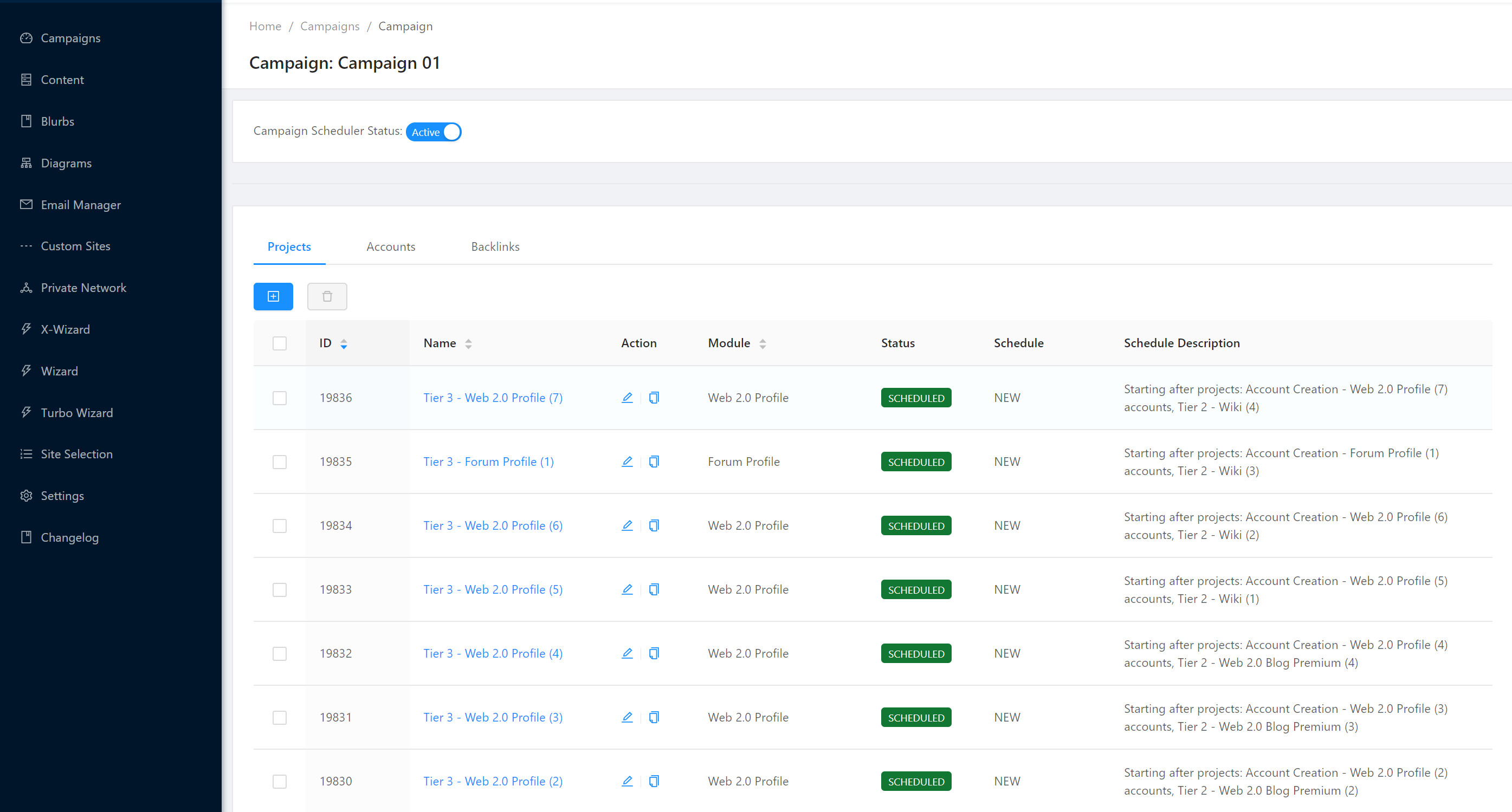This screenshot has width=1512, height=812.
Task: Open Tier 3 - Forum Profile (1) link
Action: 488,462
